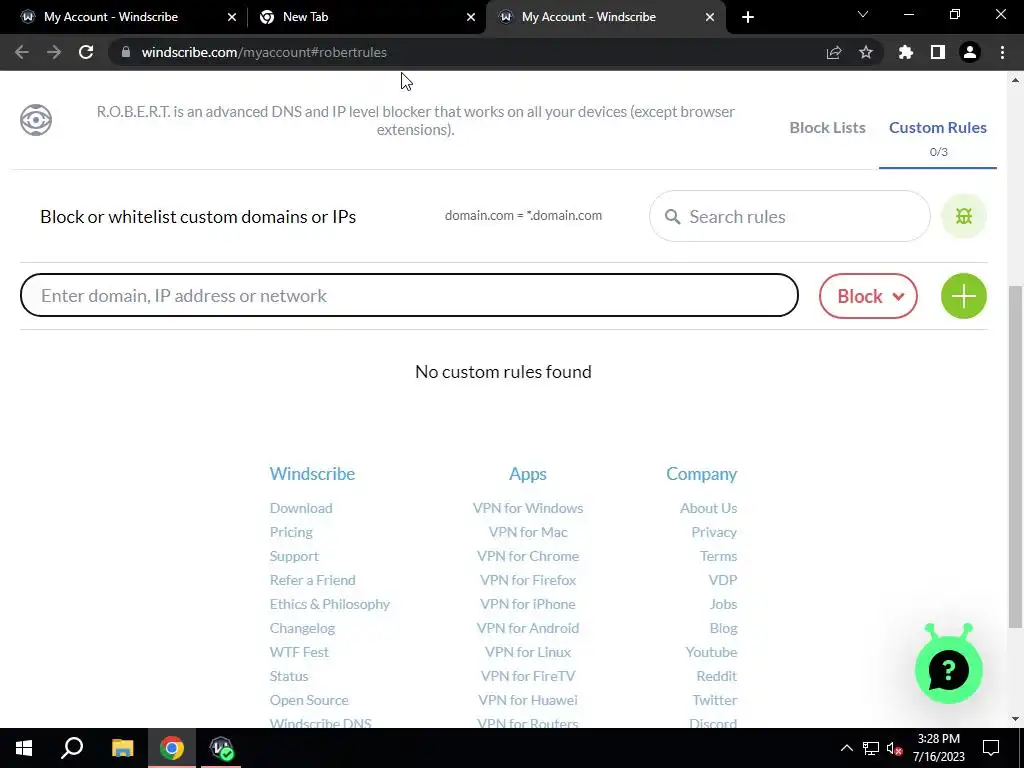
Task: Reload the page with refresh icon
Action: [x=86, y=52]
